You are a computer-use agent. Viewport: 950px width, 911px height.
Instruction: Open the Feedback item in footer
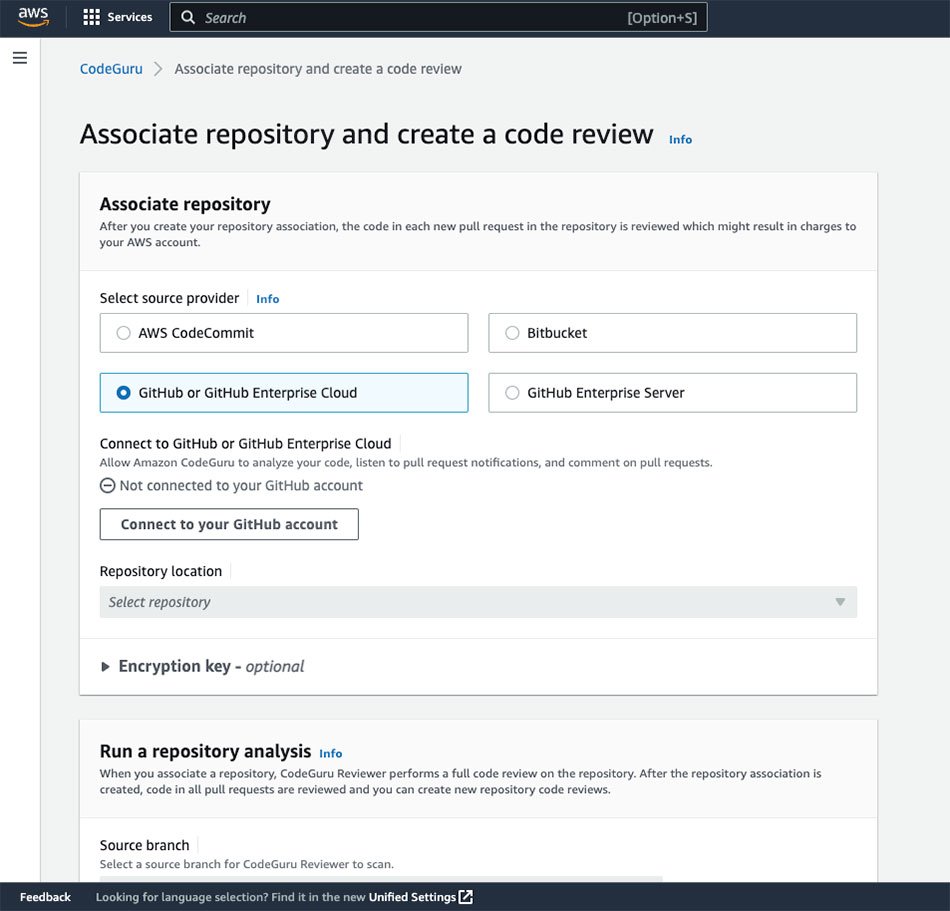pos(45,897)
